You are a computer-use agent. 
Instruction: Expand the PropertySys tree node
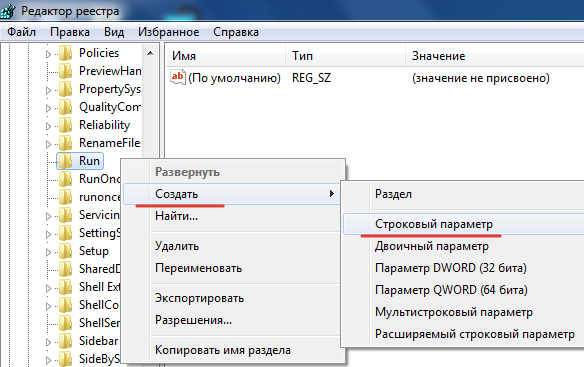(x=48, y=90)
